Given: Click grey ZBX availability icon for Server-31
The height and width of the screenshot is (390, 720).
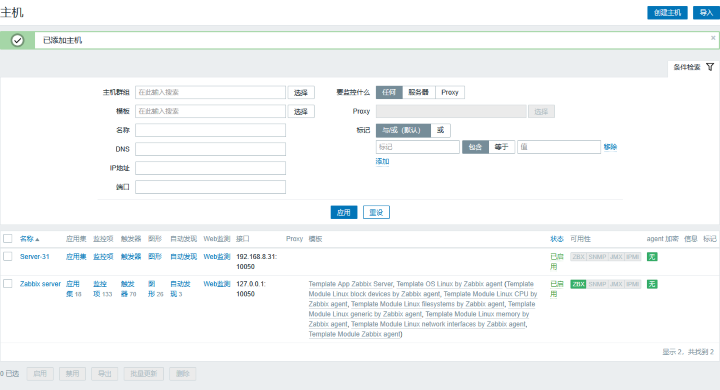Looking at the screenshot, I should tap(578, 257).
